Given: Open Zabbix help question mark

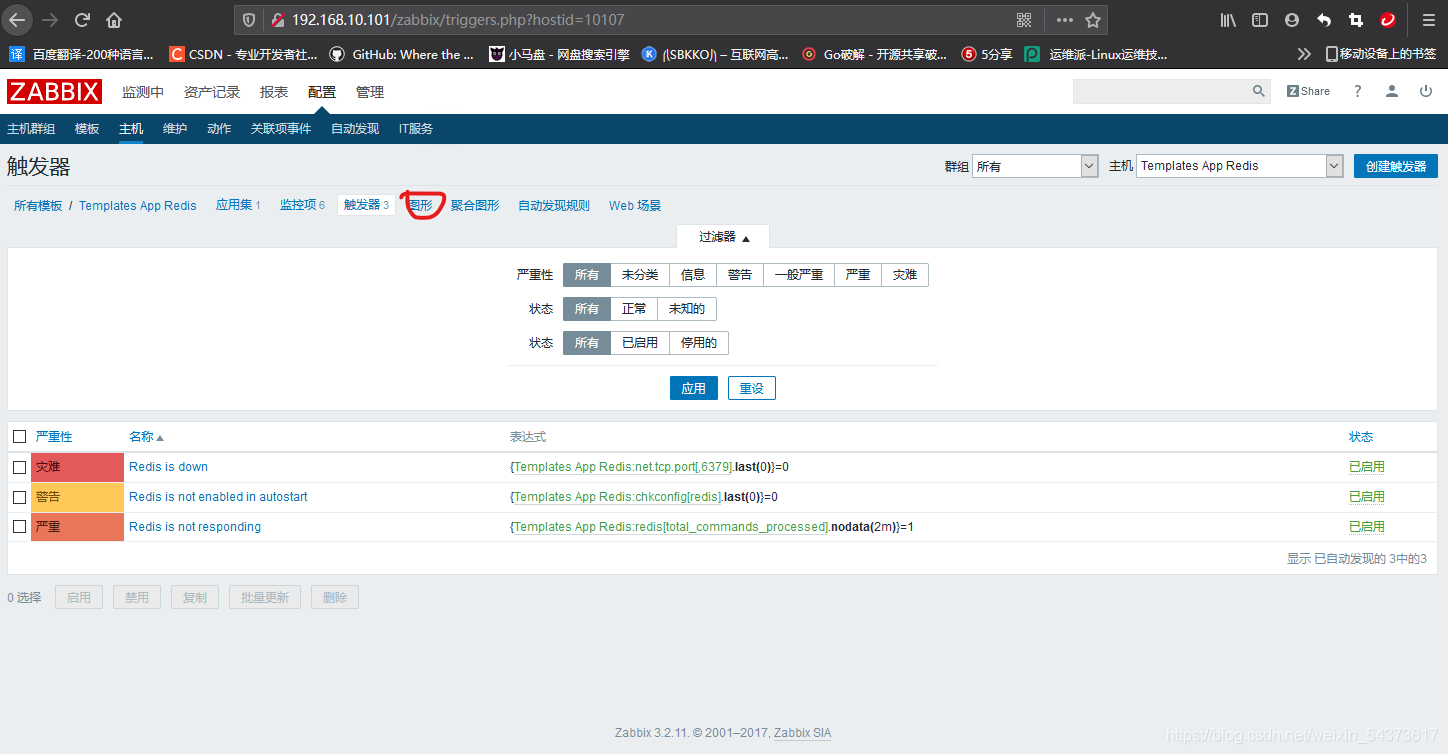Looking at the screenshot, I should click(1357, 91).
